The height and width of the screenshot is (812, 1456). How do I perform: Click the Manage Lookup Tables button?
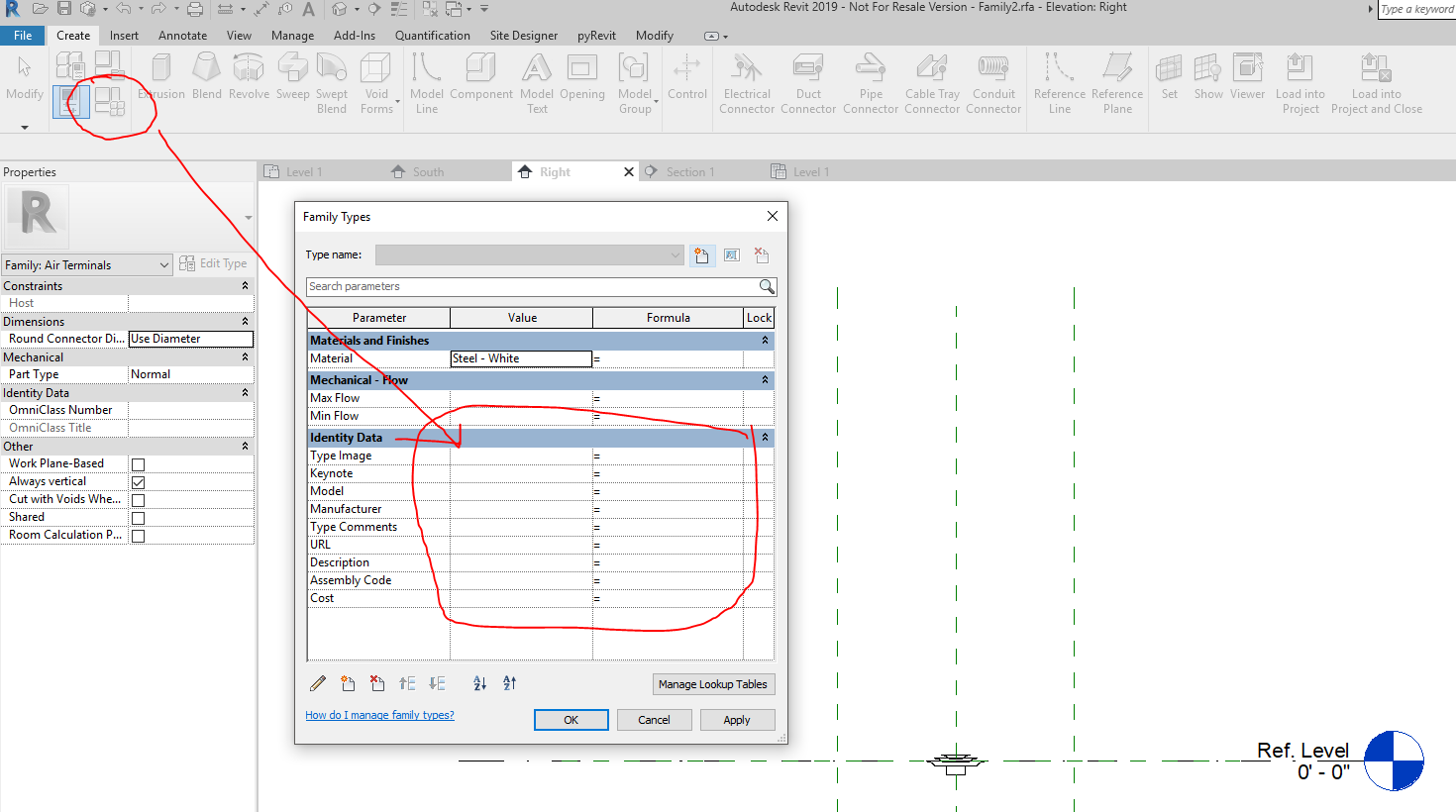(713, 683)
